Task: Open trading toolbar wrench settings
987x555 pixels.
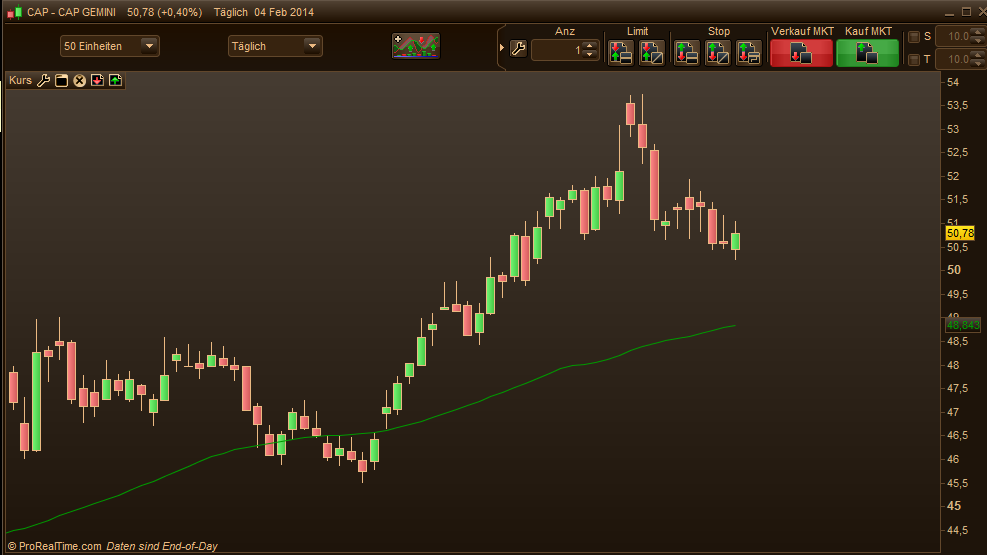Action: pyautogui.click(x=518, y=48)
